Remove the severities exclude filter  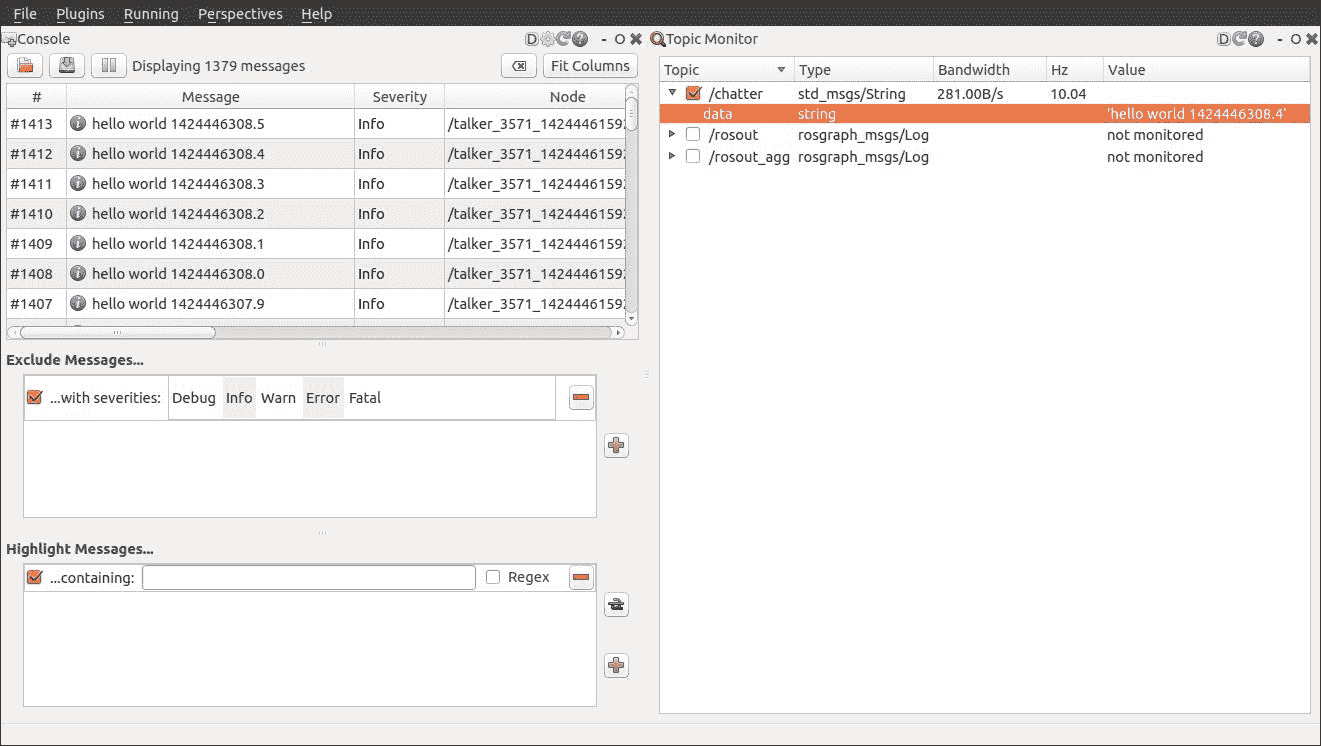[x=580, y=398]
